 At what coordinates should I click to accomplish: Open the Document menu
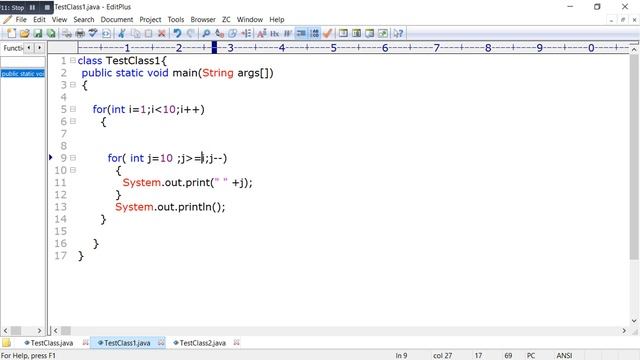tap(117, 20)
